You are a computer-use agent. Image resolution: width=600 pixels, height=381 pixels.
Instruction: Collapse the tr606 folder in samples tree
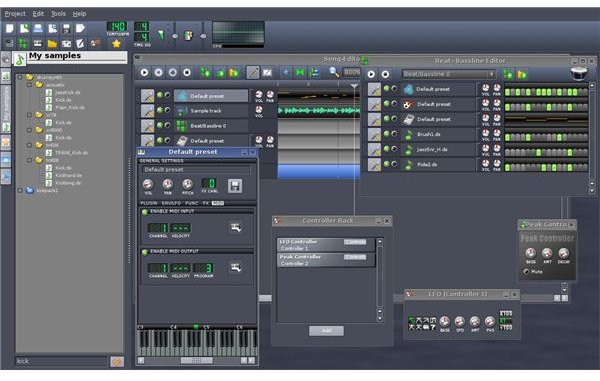click(29, 145)
